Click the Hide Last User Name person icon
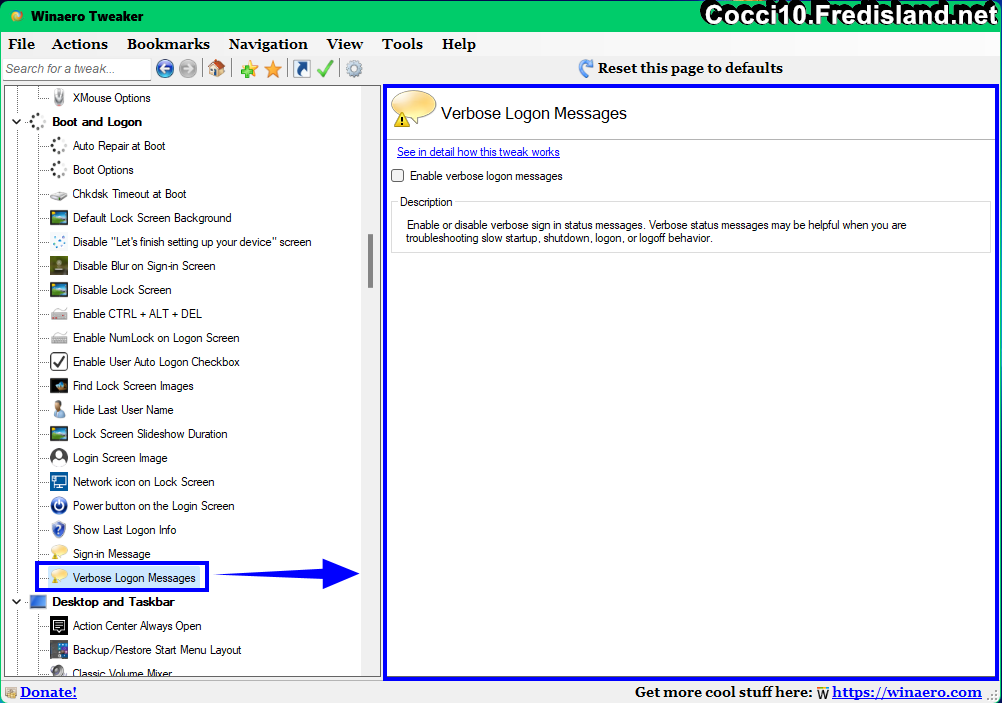 click(59, 410)
